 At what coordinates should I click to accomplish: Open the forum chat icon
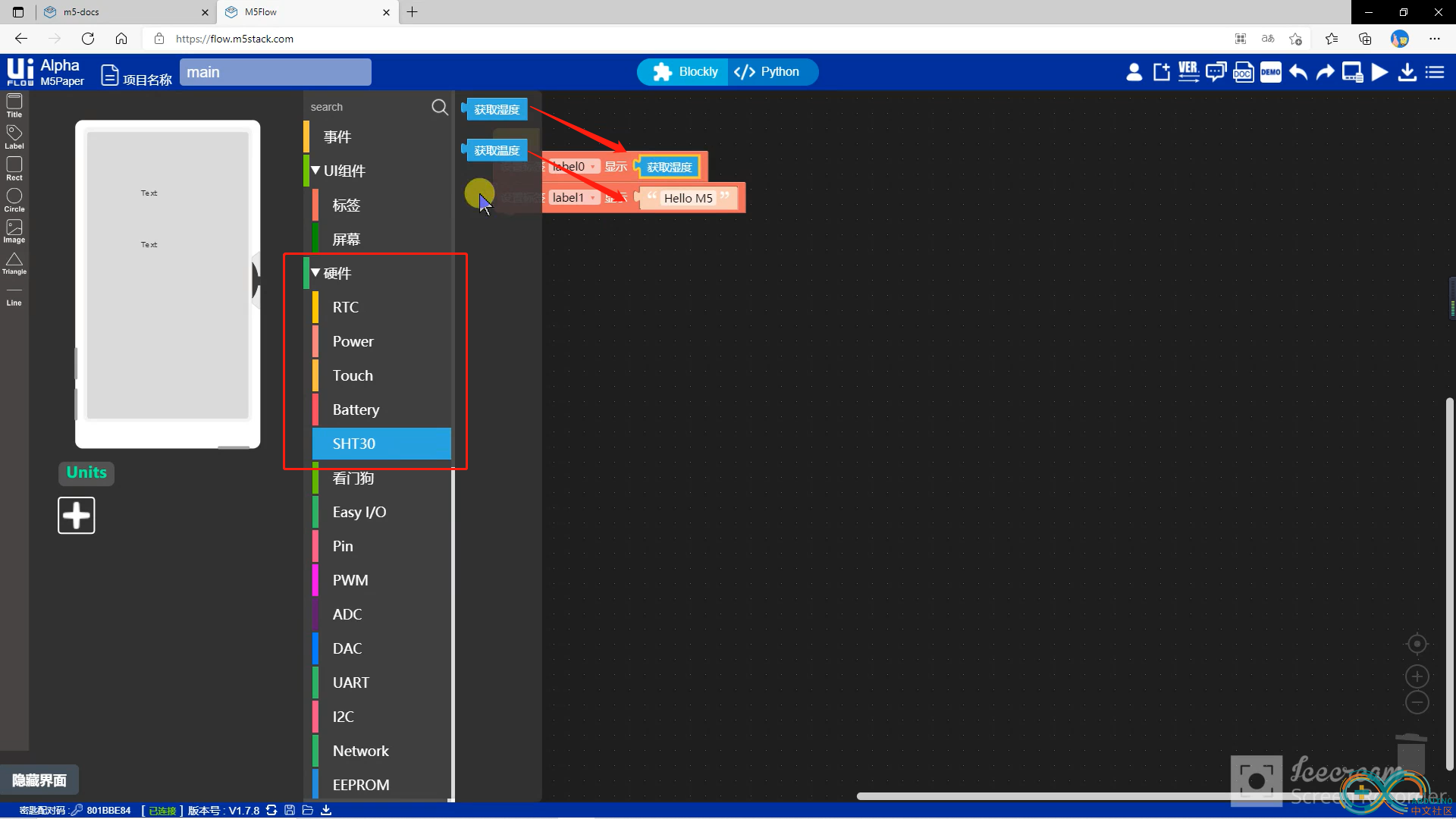[1216, 72]
